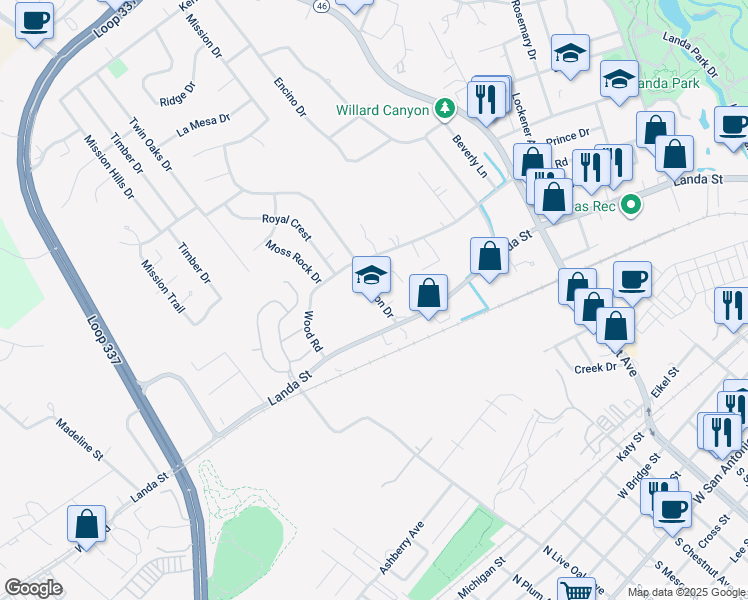
Task: Click the Madeline St street label
Action: coord(80,439)
